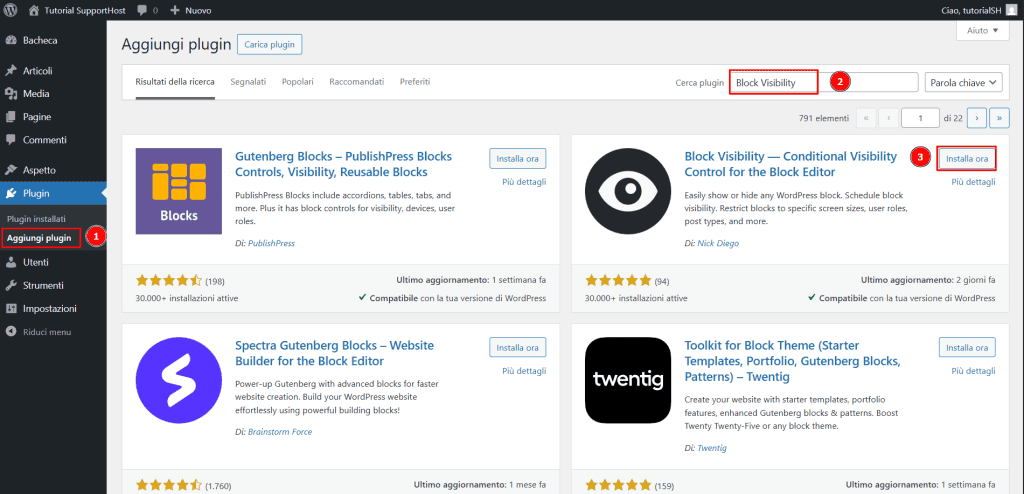1024x494 pixels.
Task: Collapse the sidebar with Riduci menu icon
Action: [x=11, y=332]
